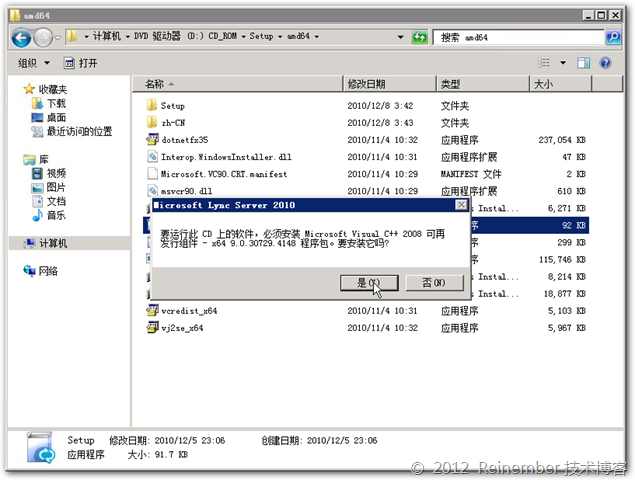Select 网络 in the navigation pane
635x480 pixels.
48,271
